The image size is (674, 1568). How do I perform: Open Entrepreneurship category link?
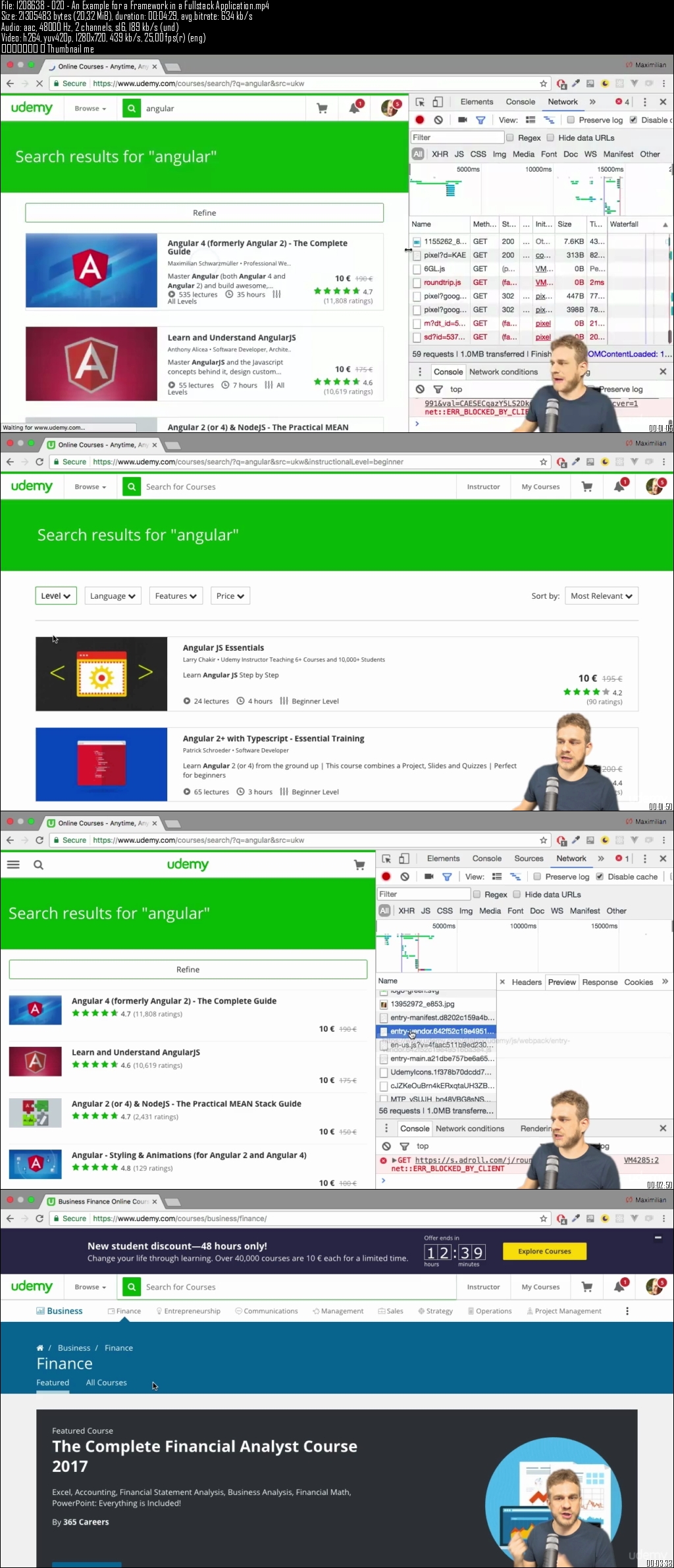pyautogui.click(x=188, y=1311)
